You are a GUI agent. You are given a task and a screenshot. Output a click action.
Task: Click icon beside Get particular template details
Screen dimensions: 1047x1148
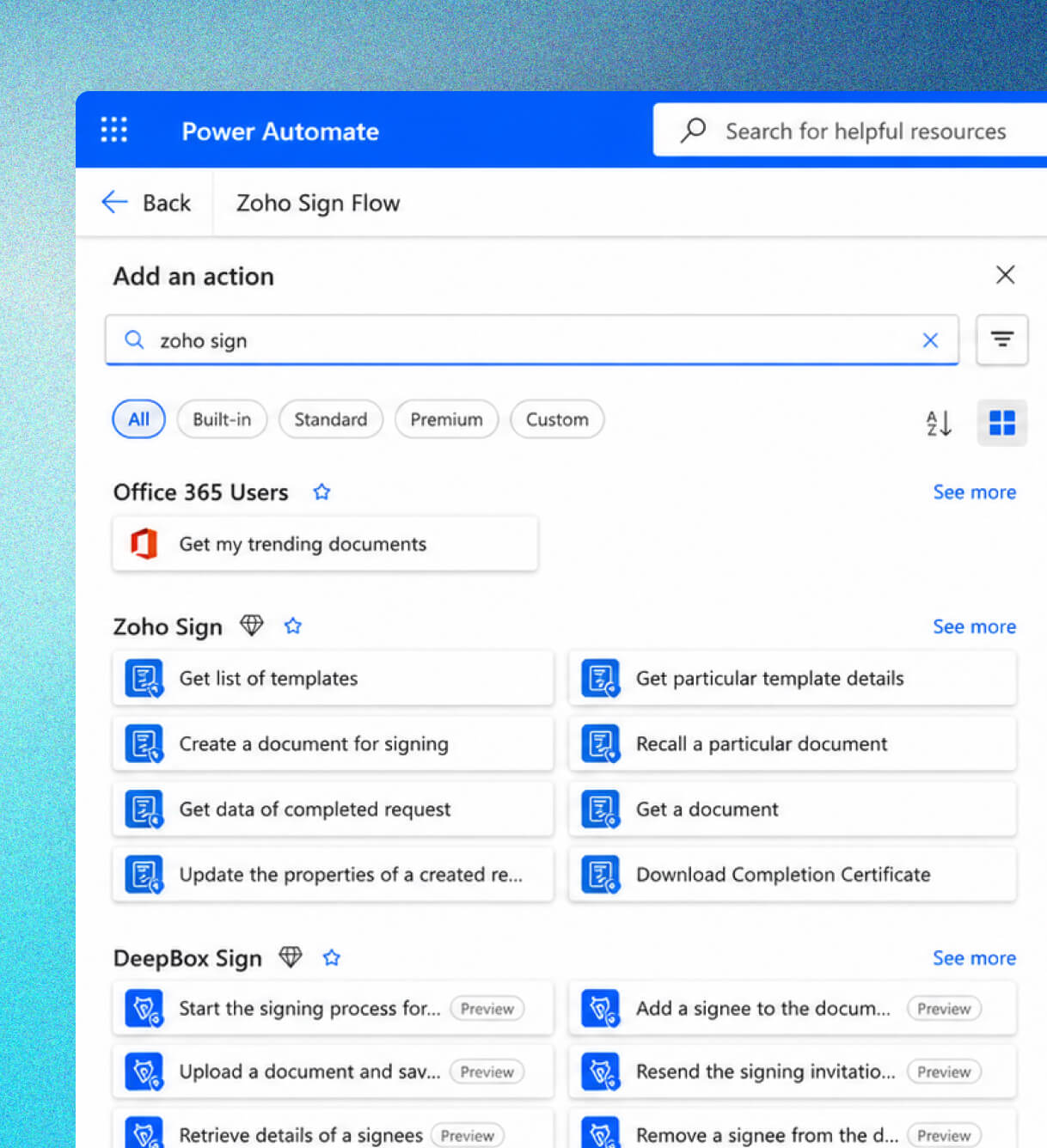601,678
